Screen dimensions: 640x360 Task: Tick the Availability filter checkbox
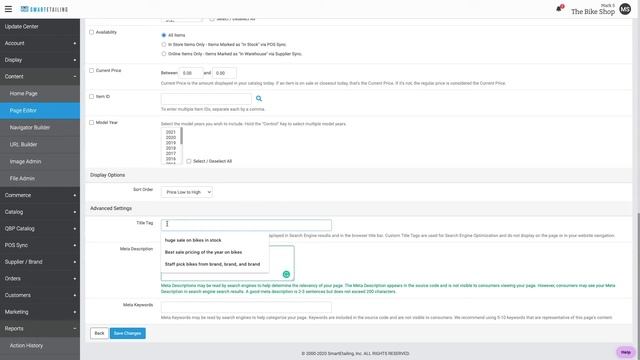pyautogui.click(x=91, y=32)
